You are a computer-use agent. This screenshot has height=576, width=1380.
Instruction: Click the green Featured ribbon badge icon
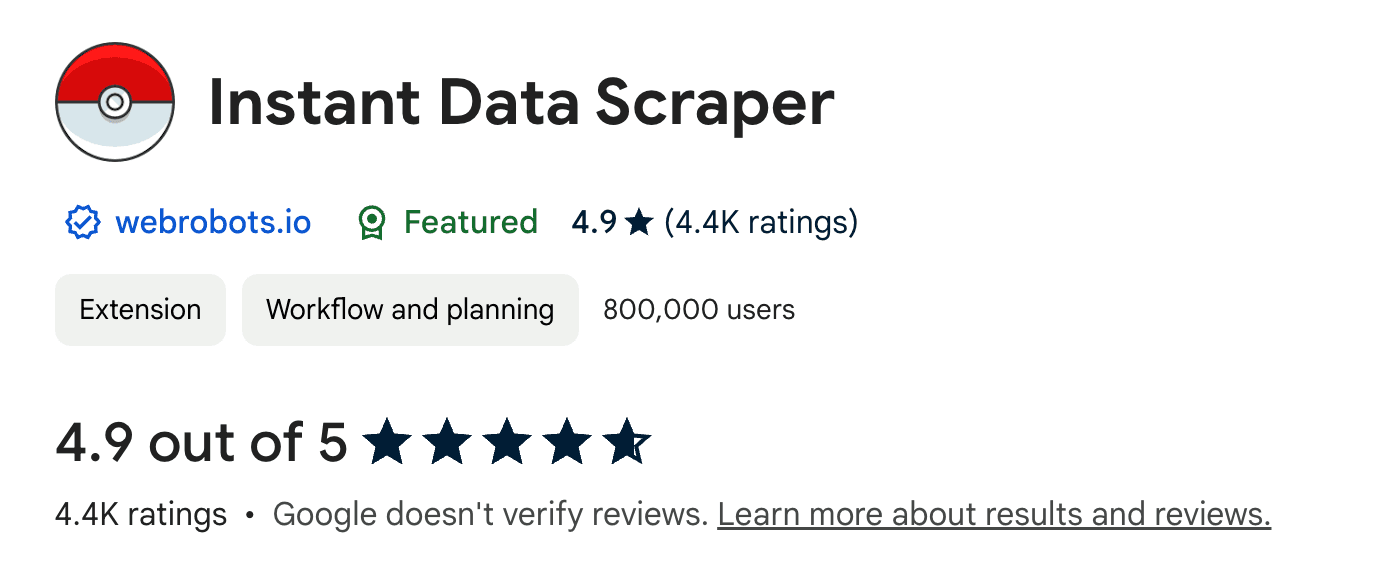pyautogui.click(x=372, y=222)
